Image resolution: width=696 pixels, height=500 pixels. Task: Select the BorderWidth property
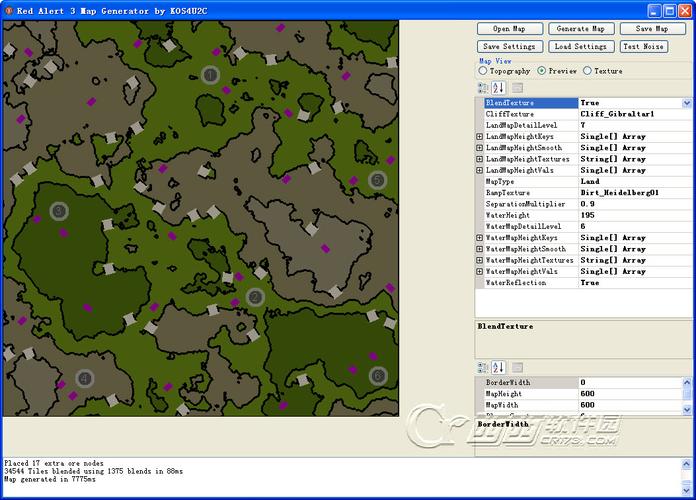coord(582,382)
